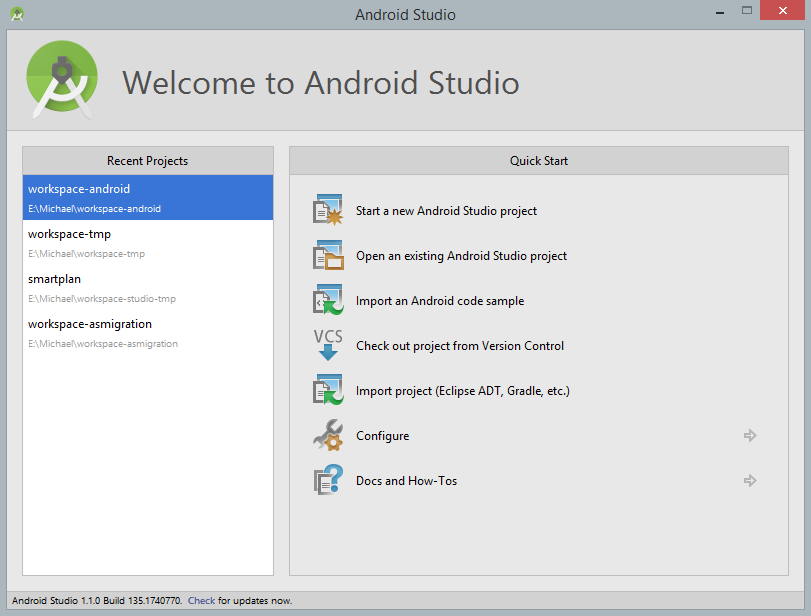This screenshot has height=616, width=811.
Task: Expand the Docs and How-Tos arrow
Action: click(750, 480)
